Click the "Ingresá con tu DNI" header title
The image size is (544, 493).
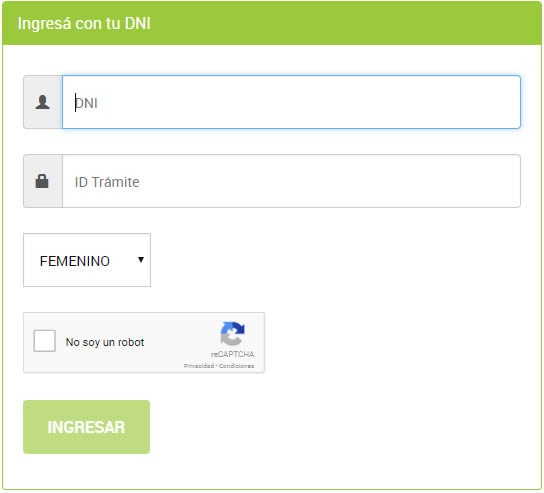click(x=84, y=24)
